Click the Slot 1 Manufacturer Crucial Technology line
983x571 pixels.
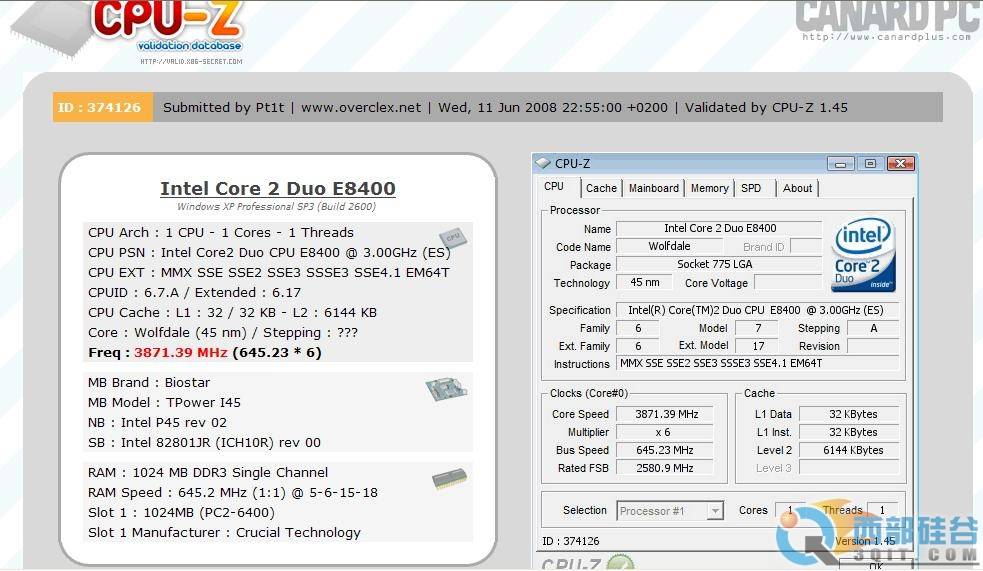point(224,533)
